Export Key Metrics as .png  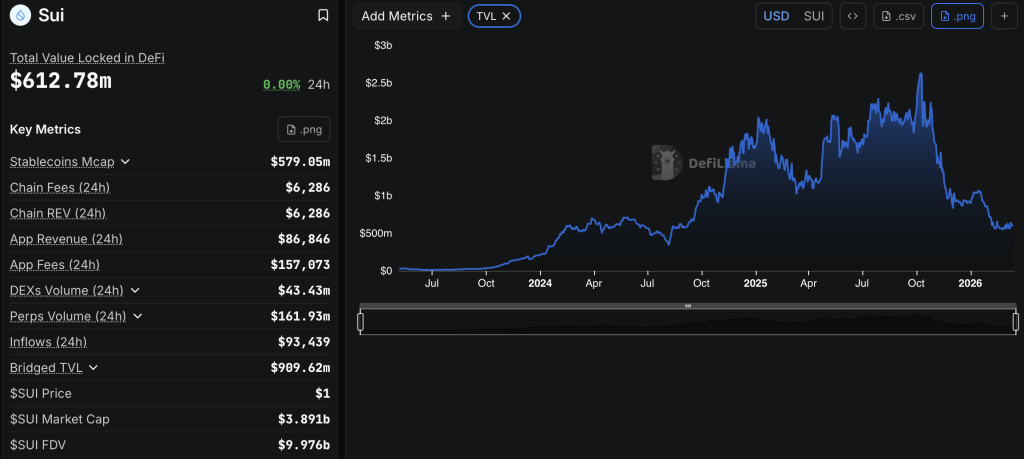pos(304,129)
